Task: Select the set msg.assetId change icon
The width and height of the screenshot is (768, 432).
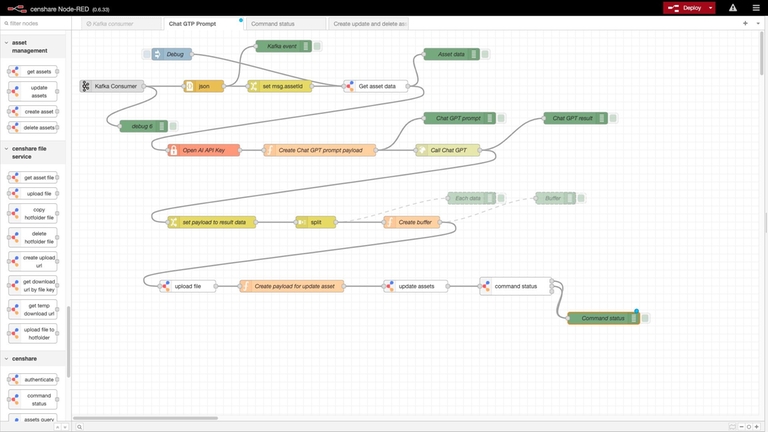Action: (x=253, y=86)
